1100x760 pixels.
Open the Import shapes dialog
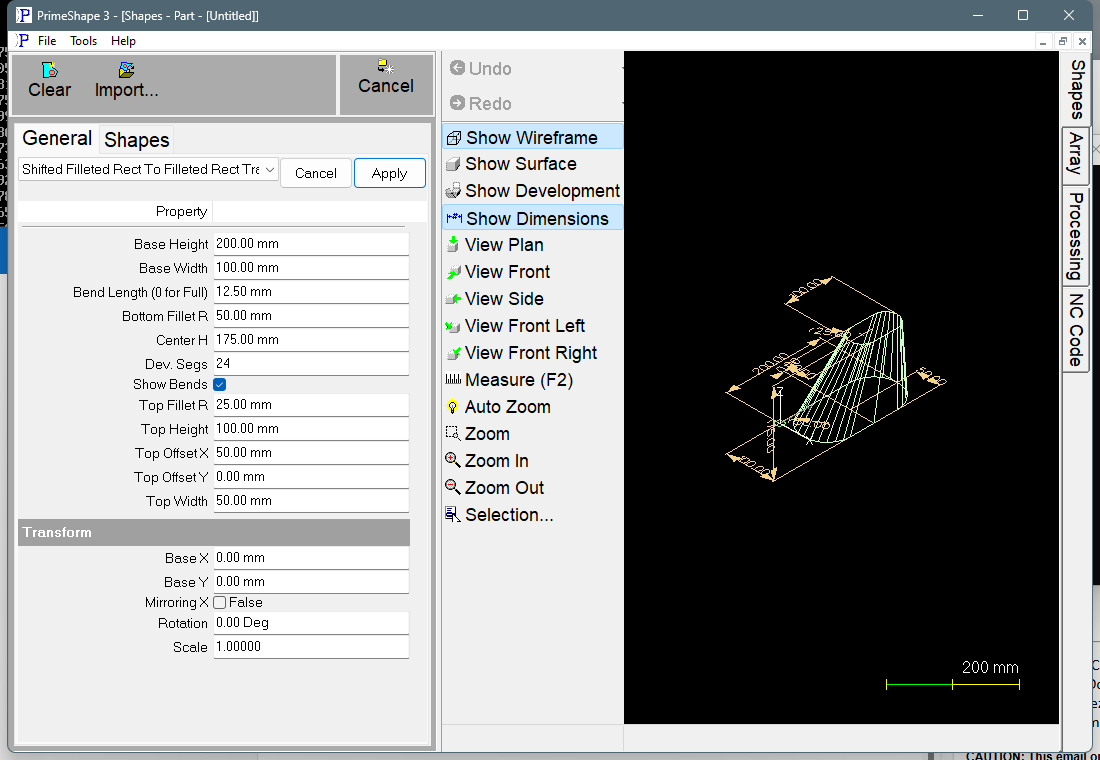tap(126, 80)
